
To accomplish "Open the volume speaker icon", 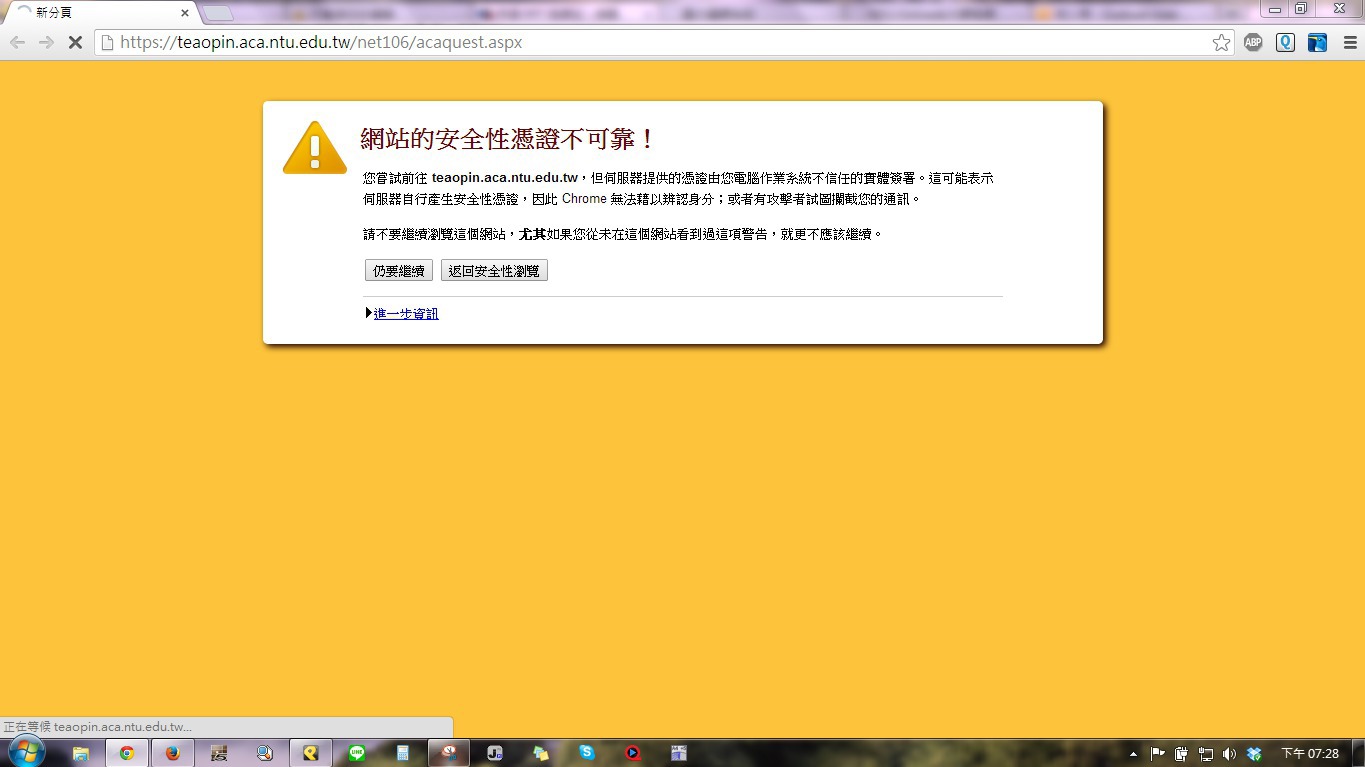I will pyautogui.click(x=1229, y=754).
